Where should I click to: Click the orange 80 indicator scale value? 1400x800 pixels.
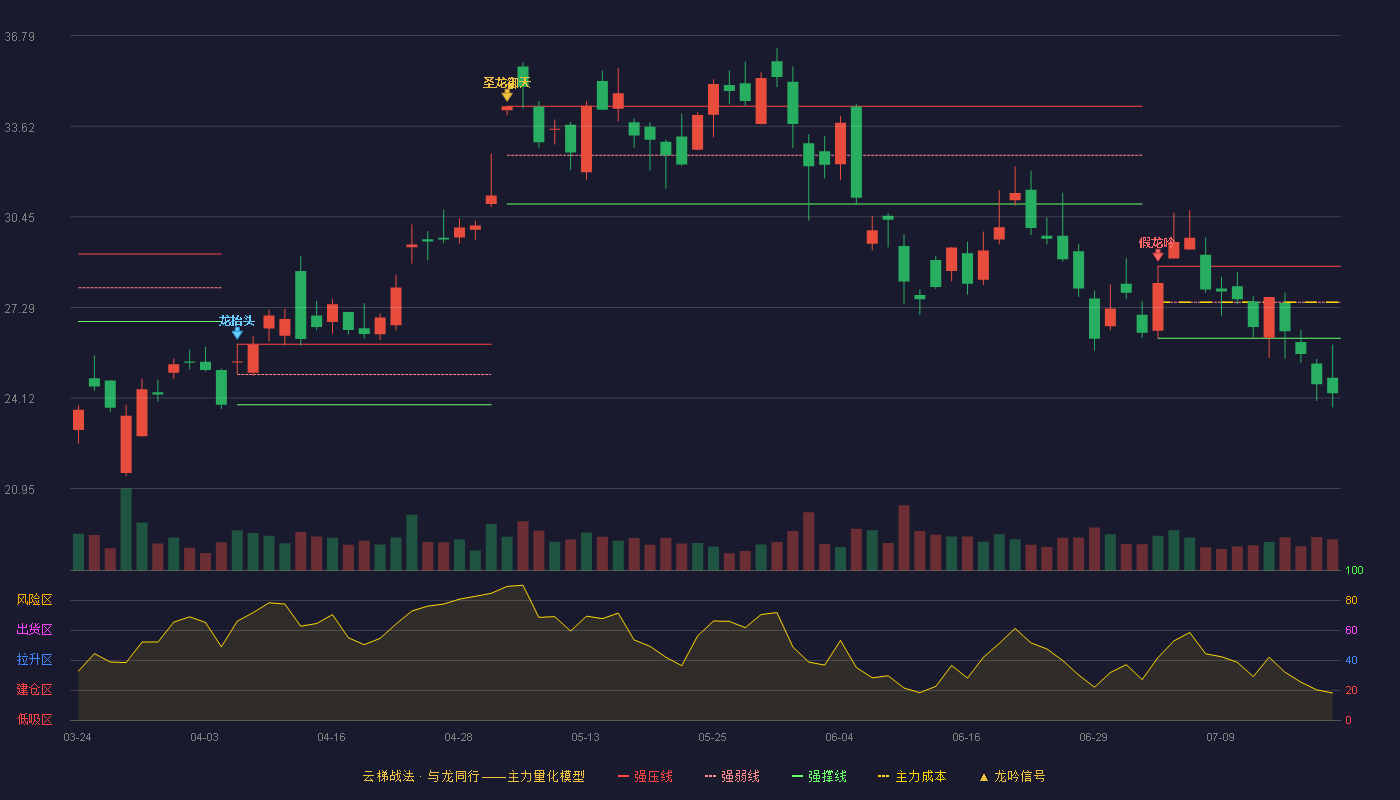pos(1351,600)
